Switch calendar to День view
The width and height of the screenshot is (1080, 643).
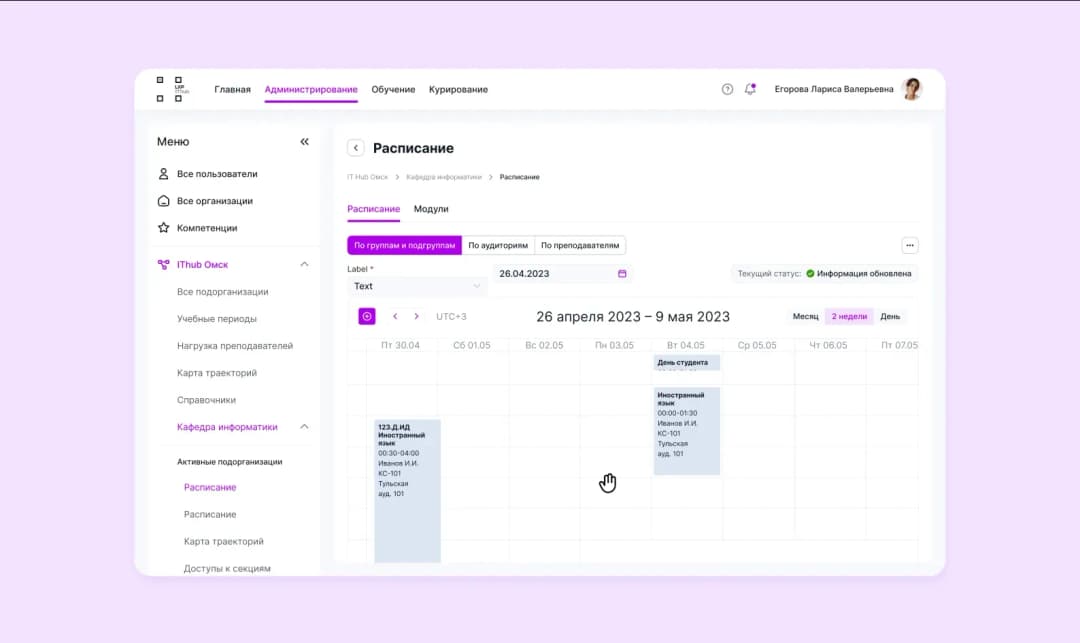890,317
